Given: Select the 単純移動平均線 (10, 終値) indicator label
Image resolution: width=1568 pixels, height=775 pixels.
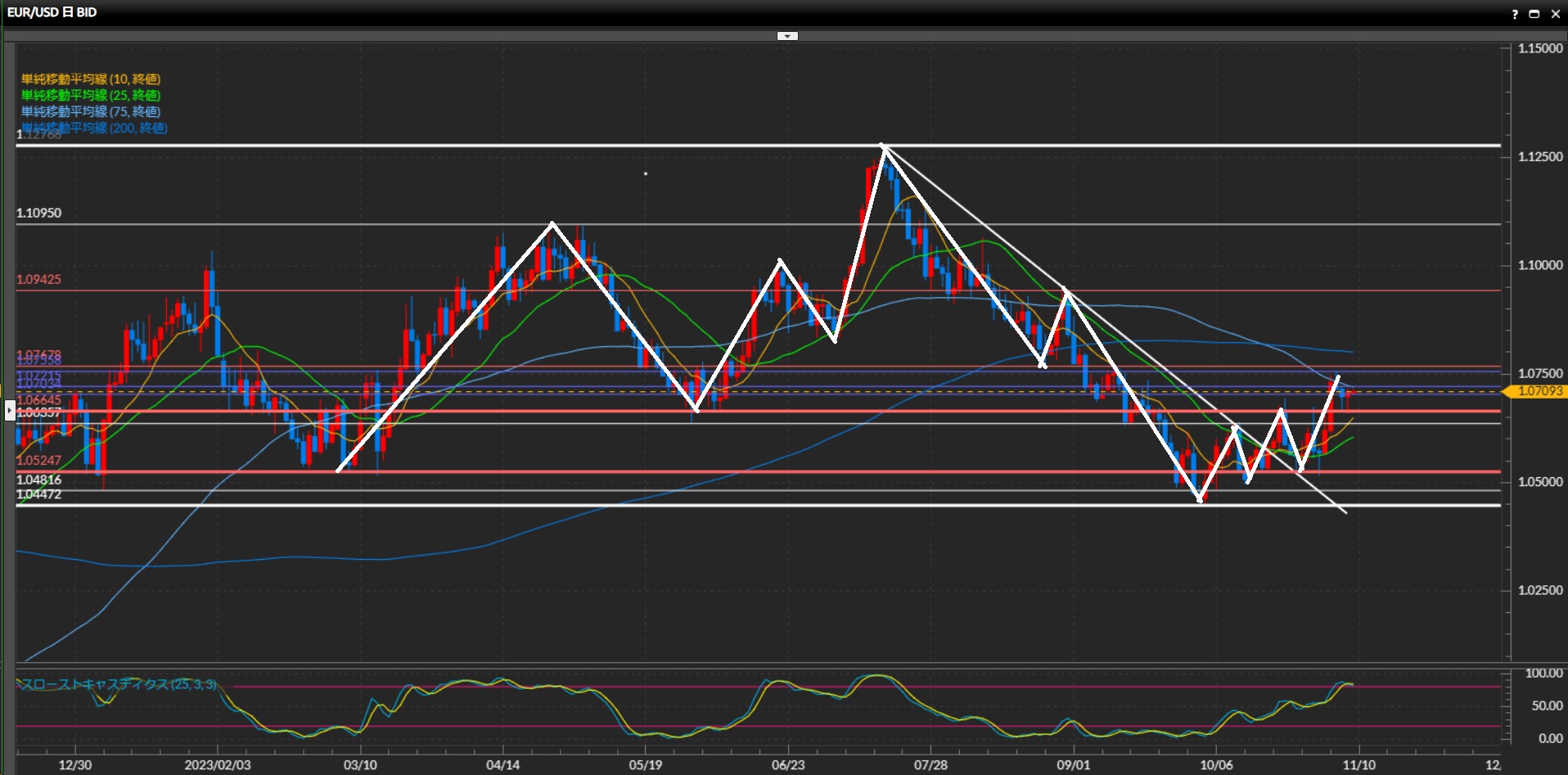Looking at the screenshot, I should click(90, 79).
